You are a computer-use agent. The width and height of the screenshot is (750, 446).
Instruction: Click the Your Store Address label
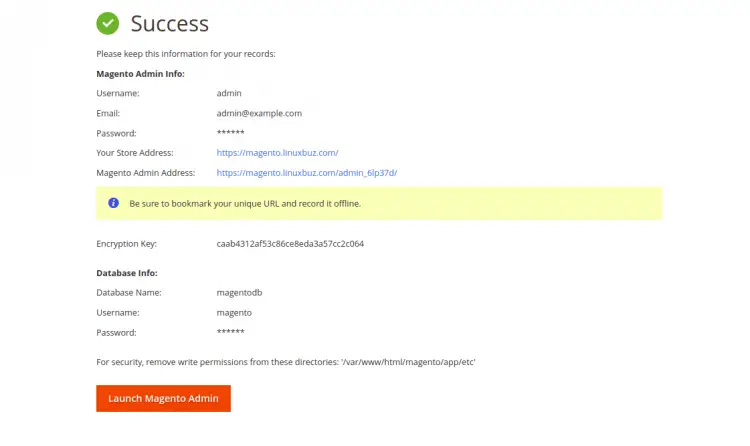tap(135, 153)
